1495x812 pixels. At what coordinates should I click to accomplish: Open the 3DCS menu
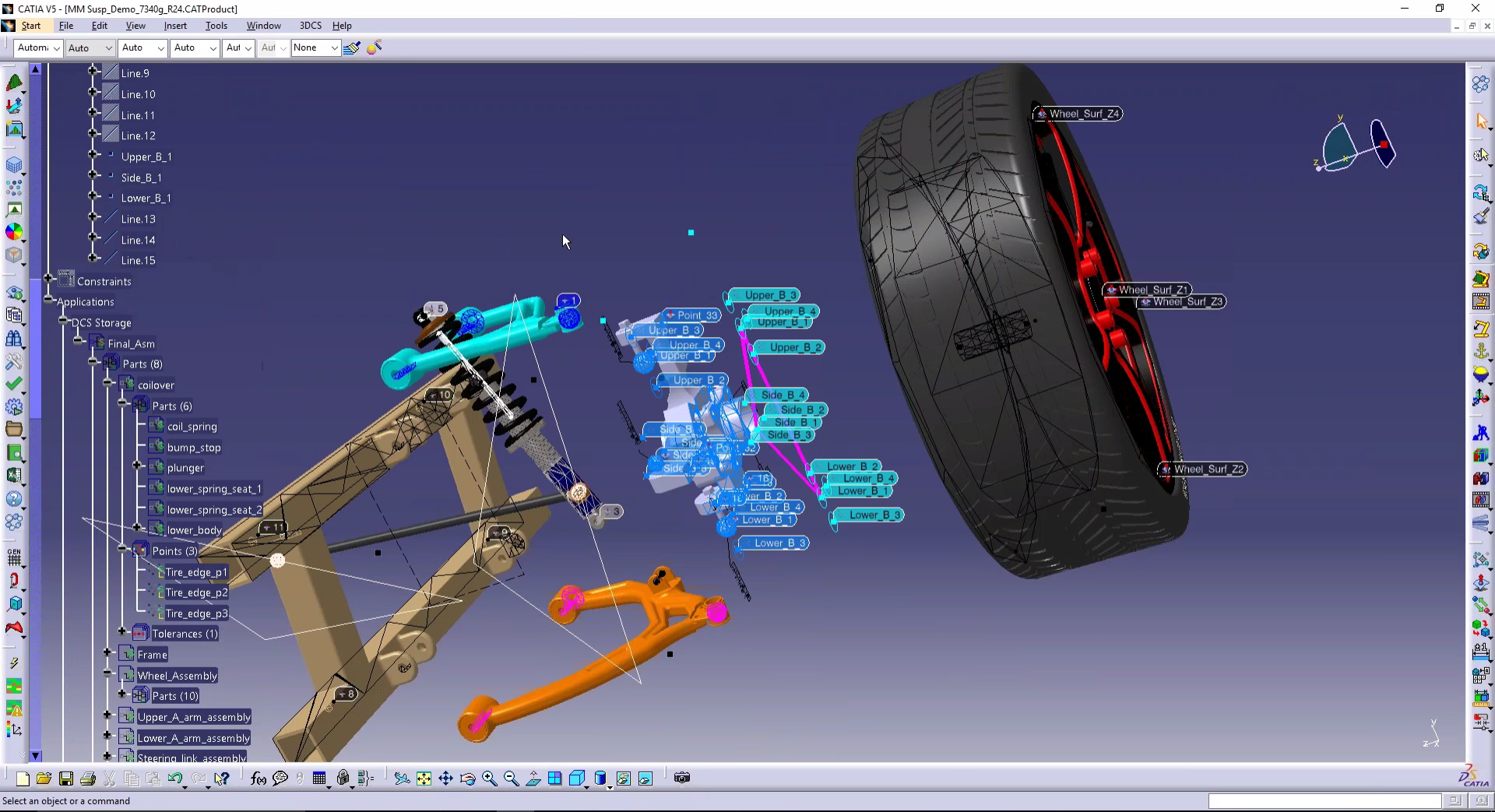click(x=310, y=25)
